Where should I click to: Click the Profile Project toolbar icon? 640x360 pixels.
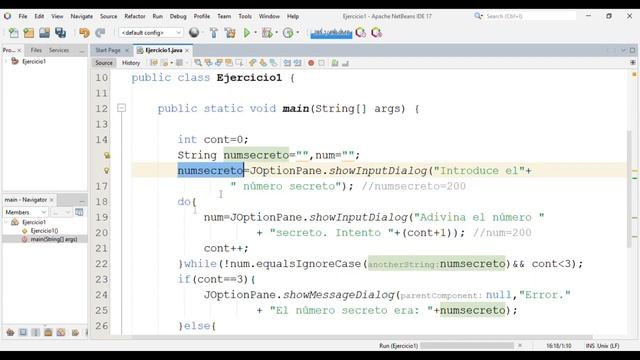(288, 33)
